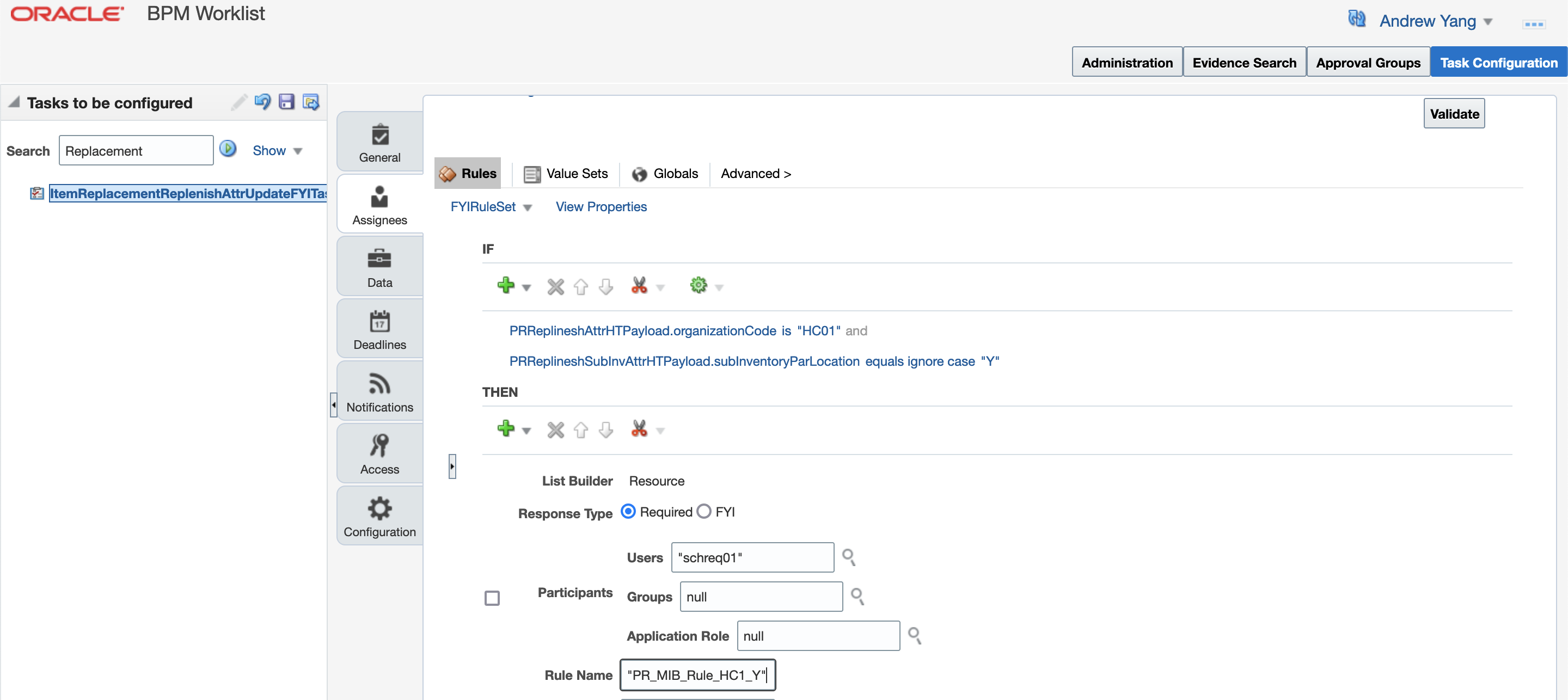Select the FYI response type

click(703, 511)
